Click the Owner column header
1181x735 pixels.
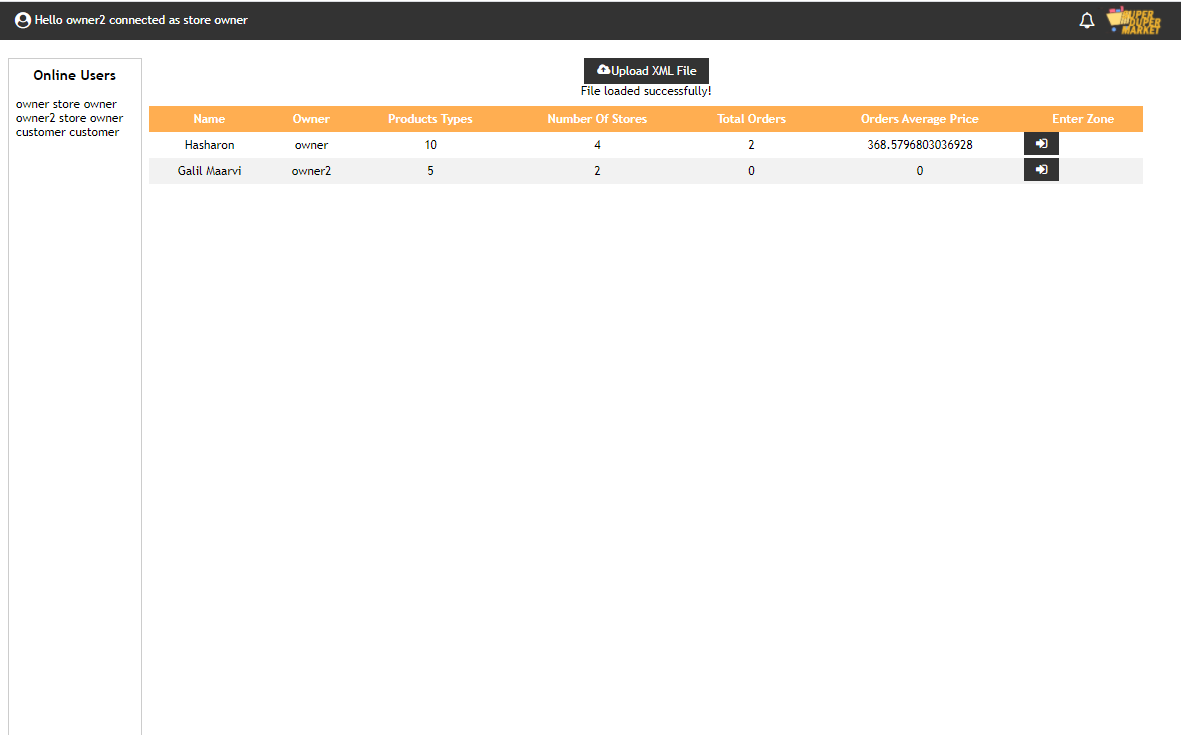pos(311,119)
